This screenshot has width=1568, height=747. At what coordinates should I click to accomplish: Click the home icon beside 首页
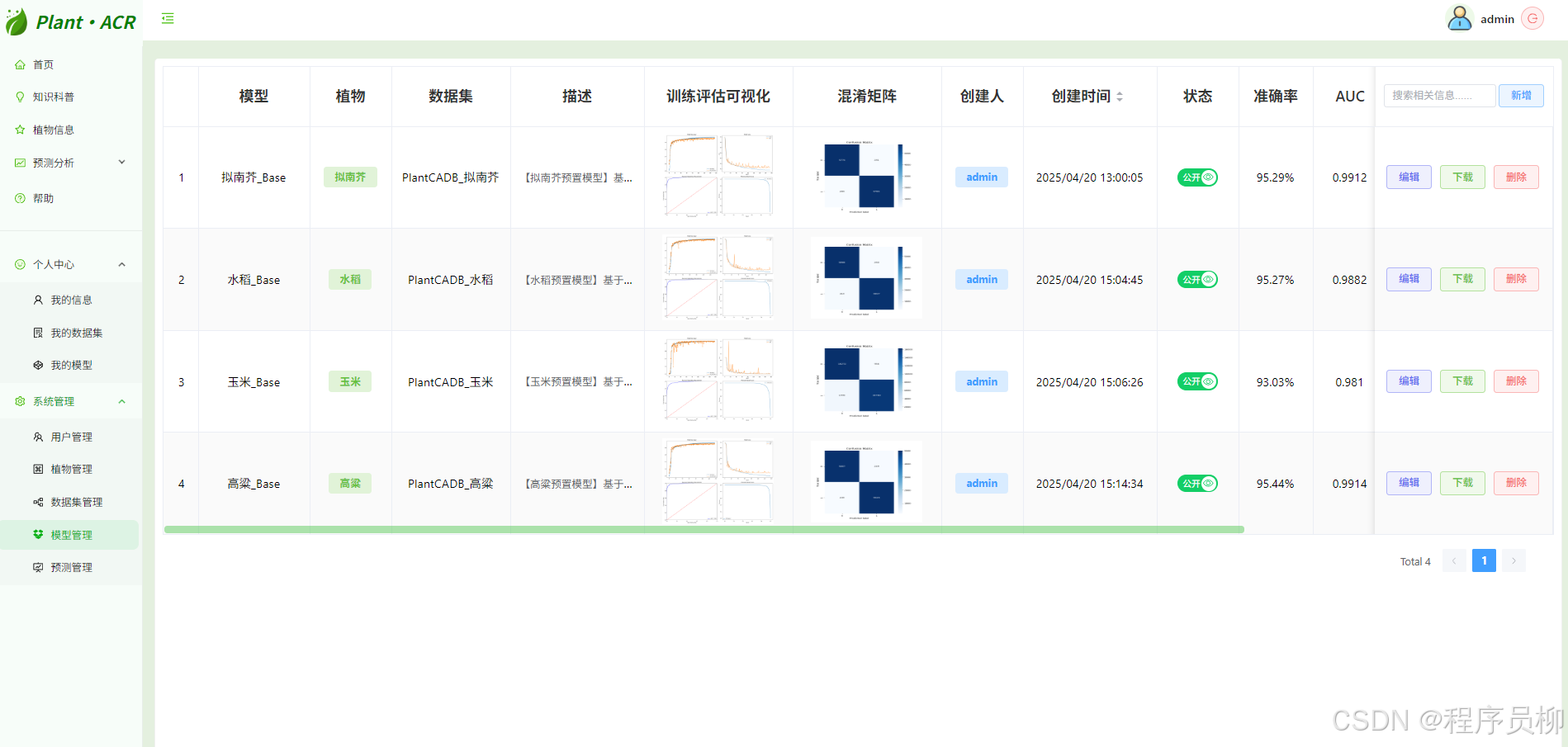coord(20,64)
